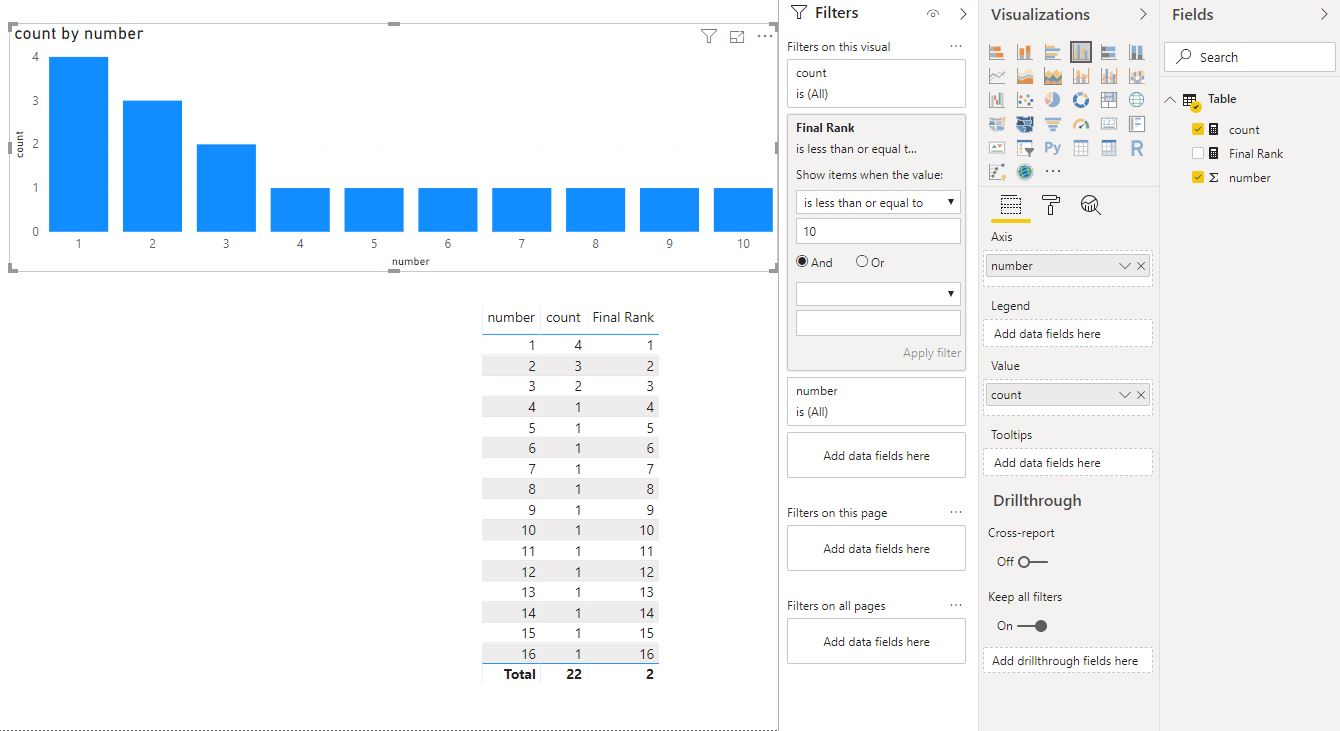This screenshot has width=1340, height=731.
Task: Open the Get more visuals ellipsis
Action: [x=1053, y=172]
